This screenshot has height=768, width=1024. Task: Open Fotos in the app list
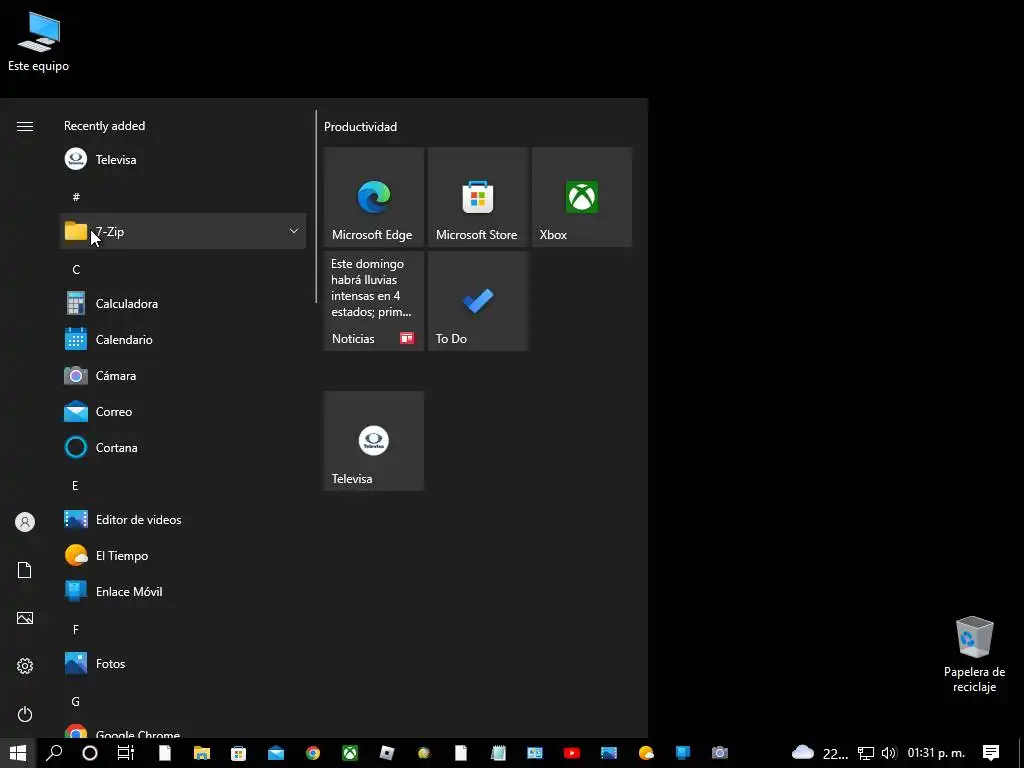(183, 664)
